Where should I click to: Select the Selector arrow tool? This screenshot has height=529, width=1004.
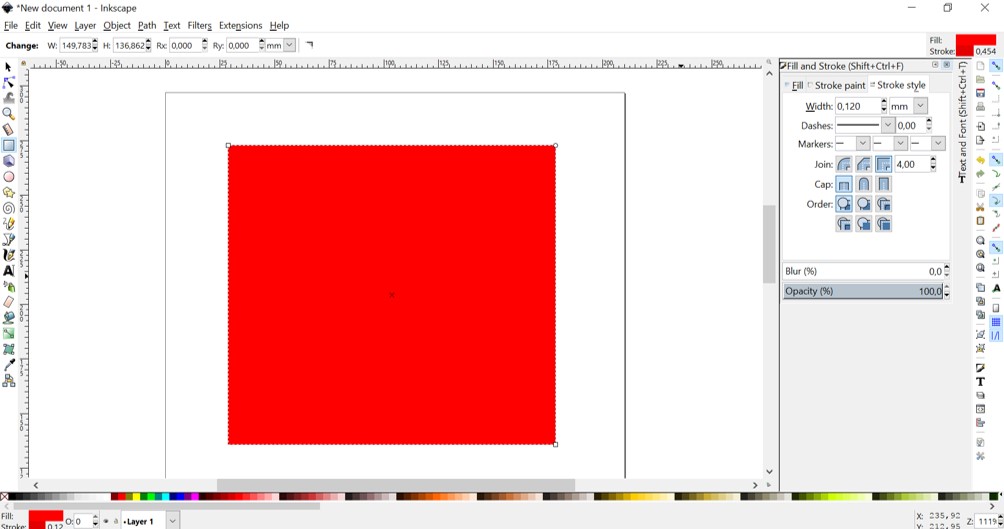click(x=8, y=67)
